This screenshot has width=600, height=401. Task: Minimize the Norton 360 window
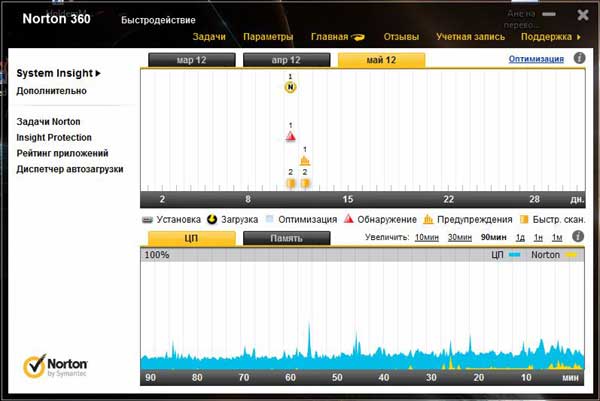[549, 14]
